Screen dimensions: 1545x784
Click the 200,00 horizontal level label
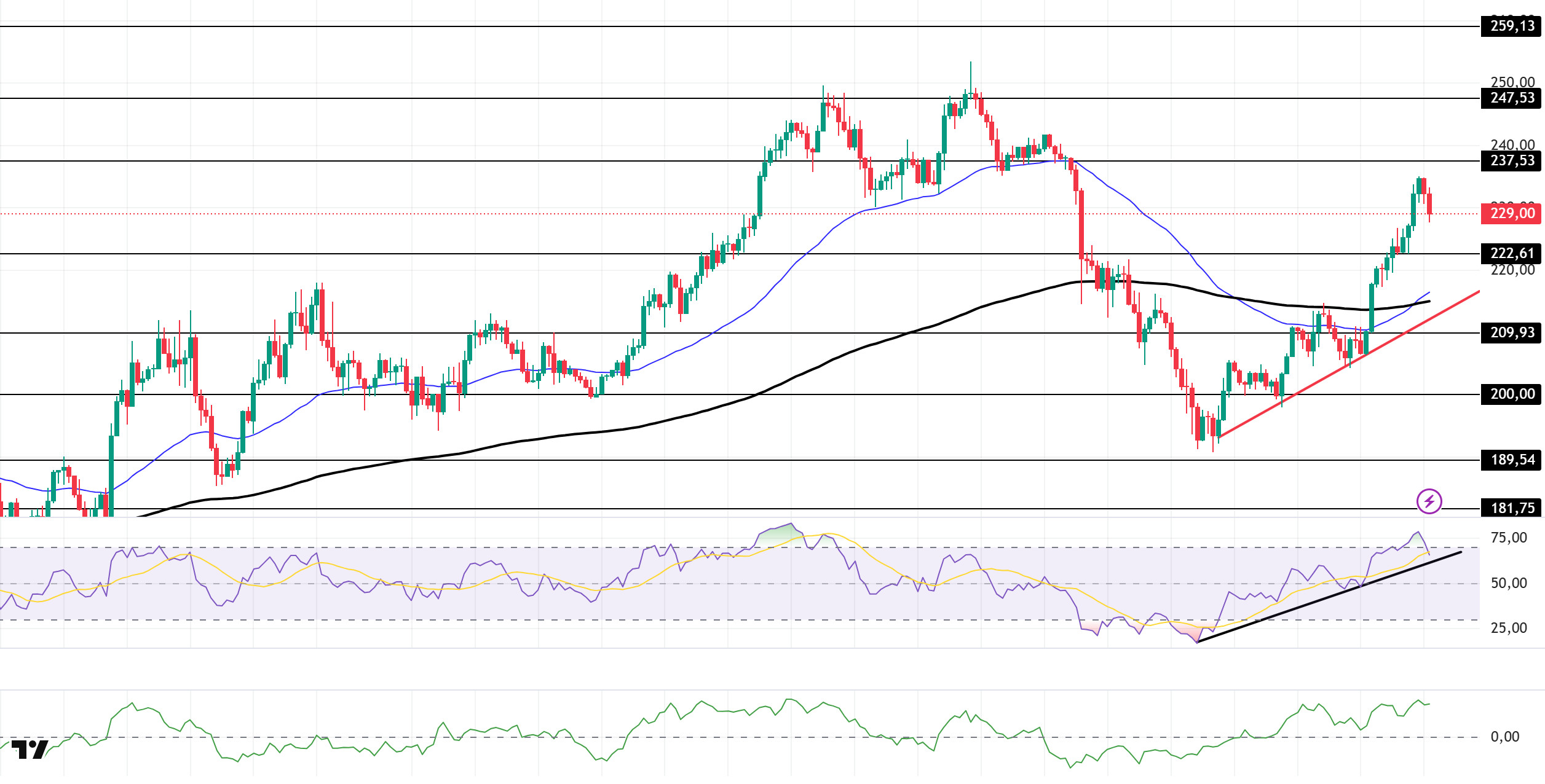coord(1512,394)
